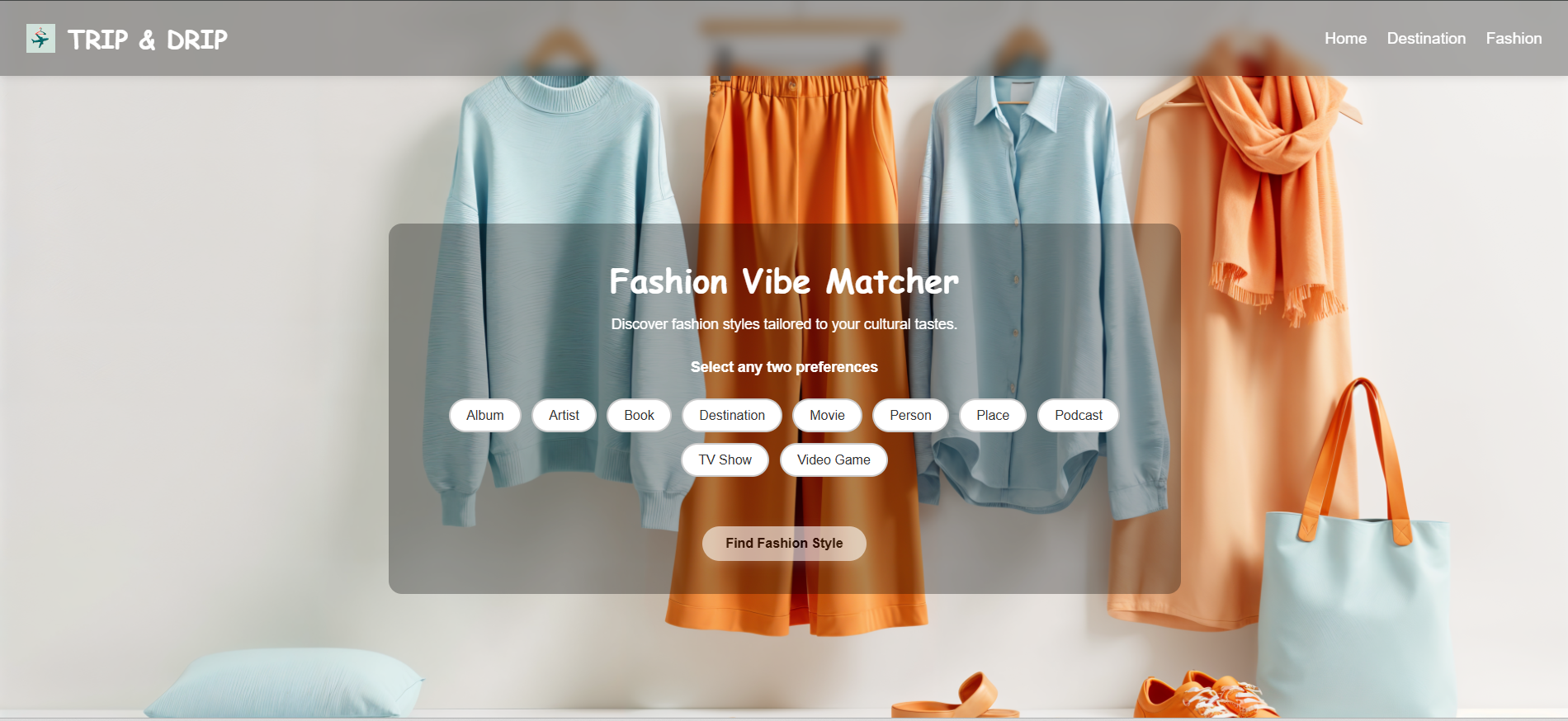
Task: Pick the Person preference chip
Action: pyautogui.click(x=910, y=416)
